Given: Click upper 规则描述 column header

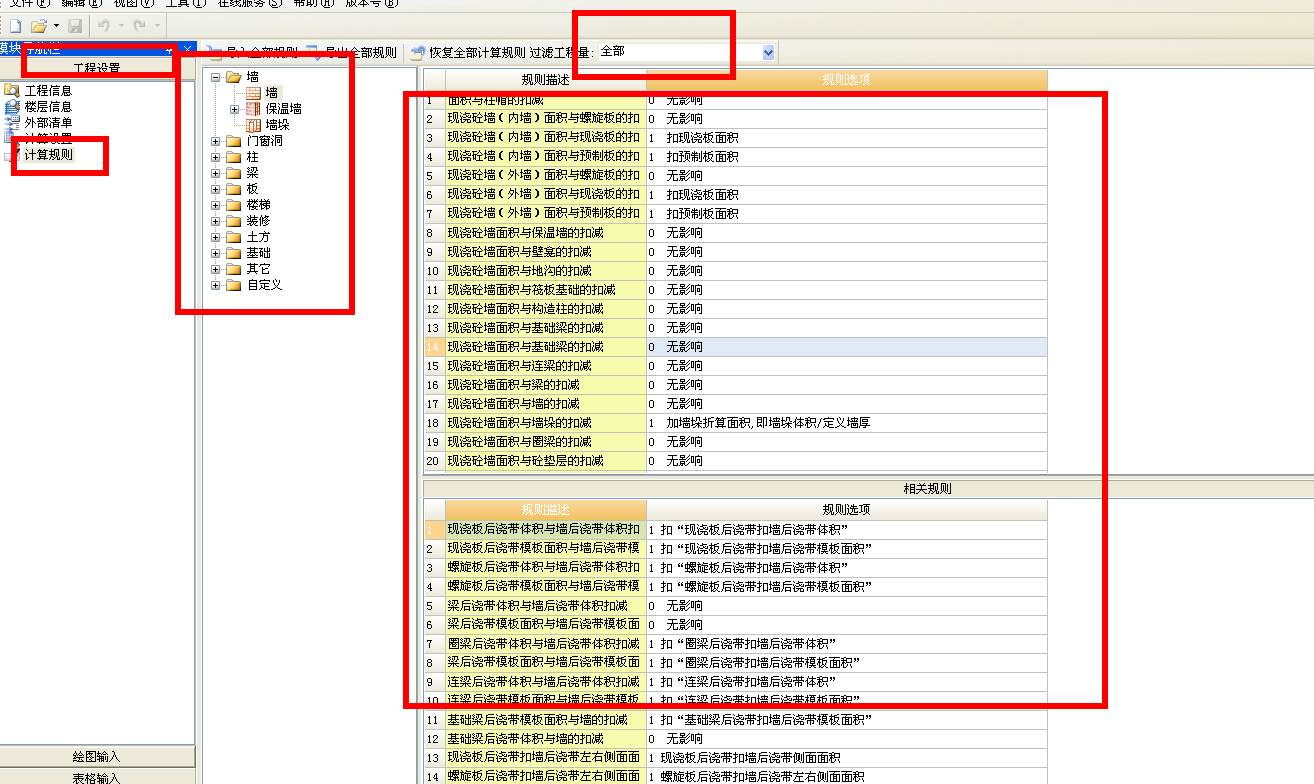Looking at the screenshot, I should tap(546, 79).
